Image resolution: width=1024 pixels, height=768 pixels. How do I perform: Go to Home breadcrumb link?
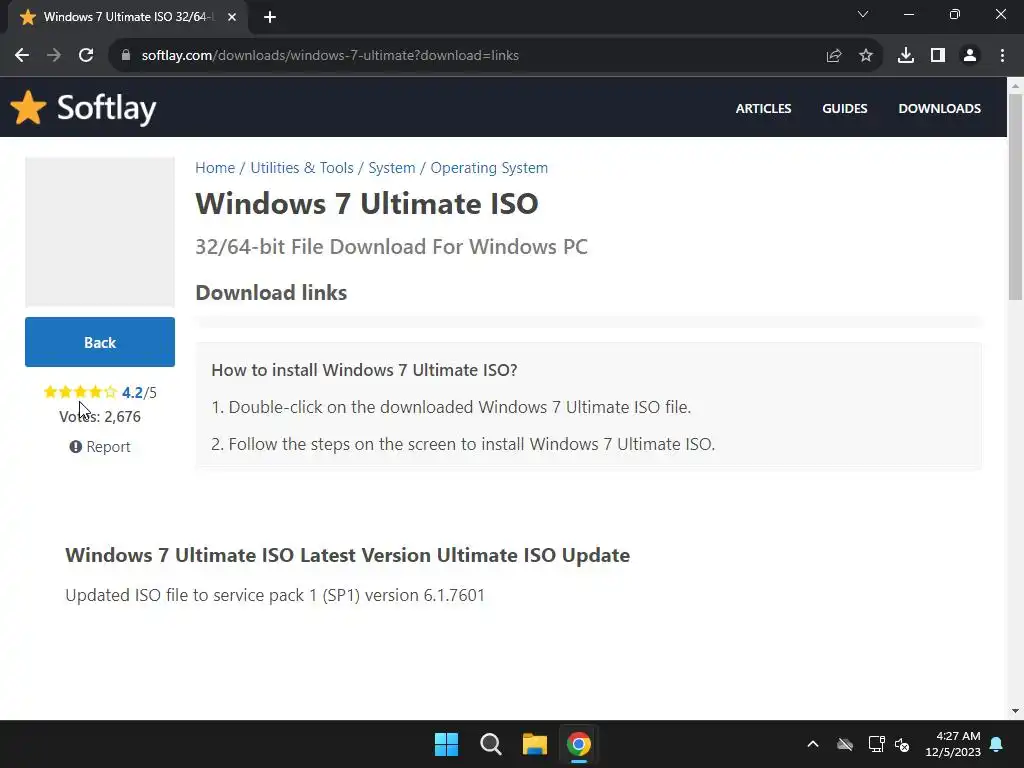[x=215, y=168]
